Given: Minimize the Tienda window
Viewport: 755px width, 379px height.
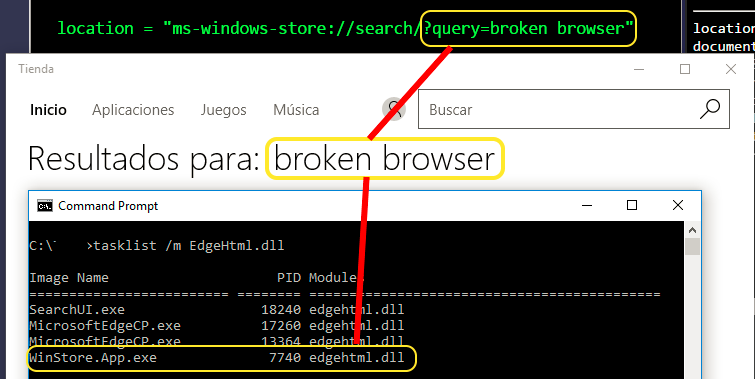Looking at the screenshot, I should tap(639, 69).
